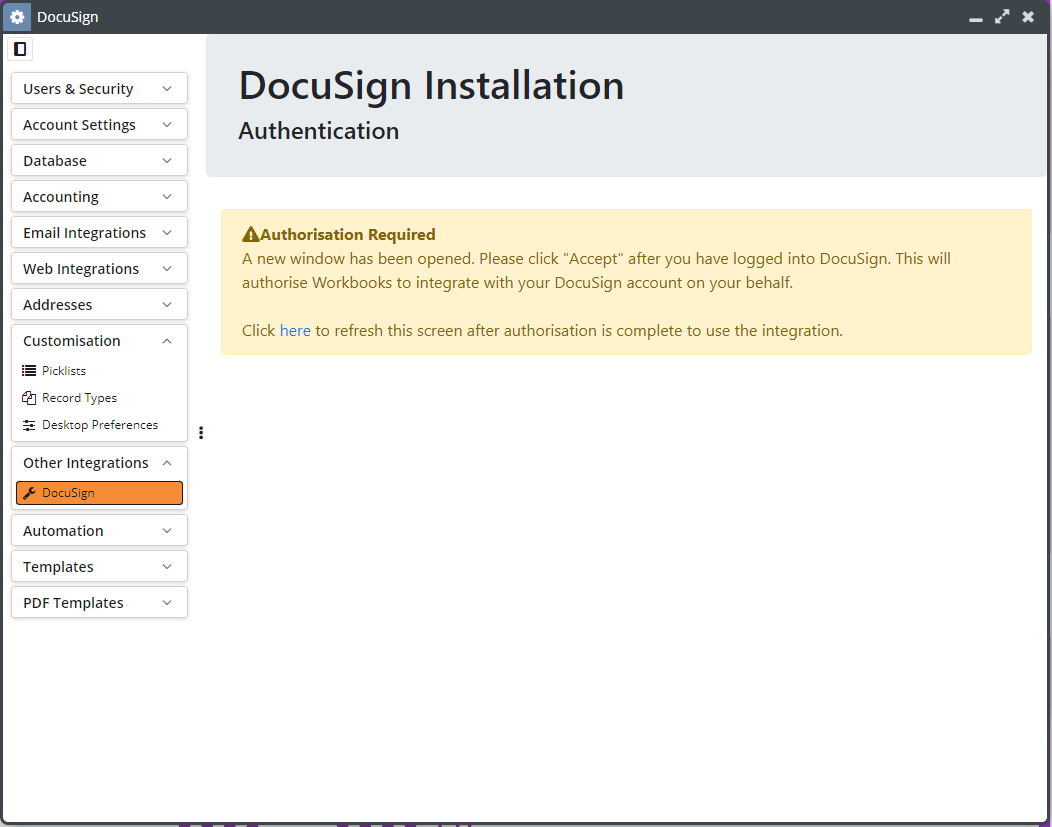Select the DocuSign integration item
The width and height of the screenshot is (1052, 827).
[99, 493]
